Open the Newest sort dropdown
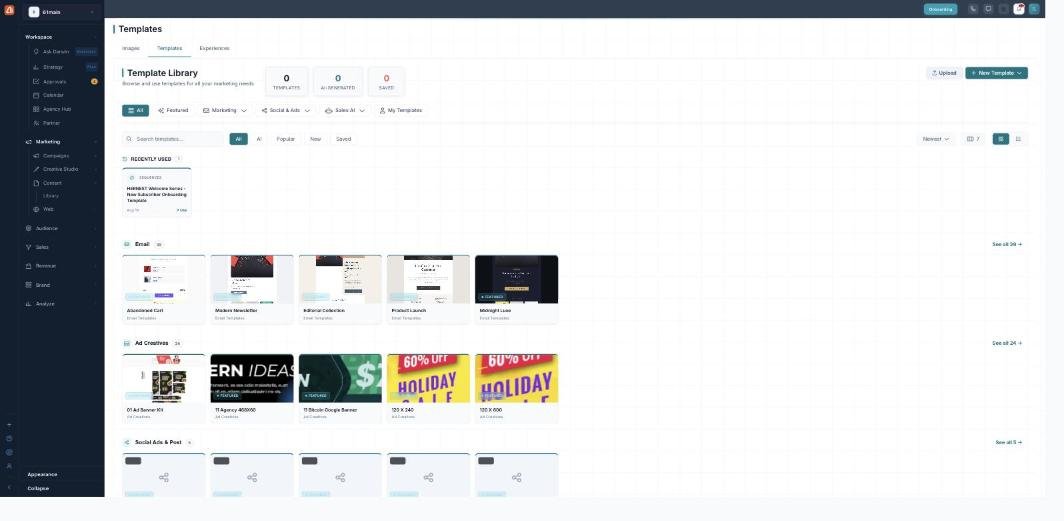This screenshot has width=1064, height=521. (936, 139)
